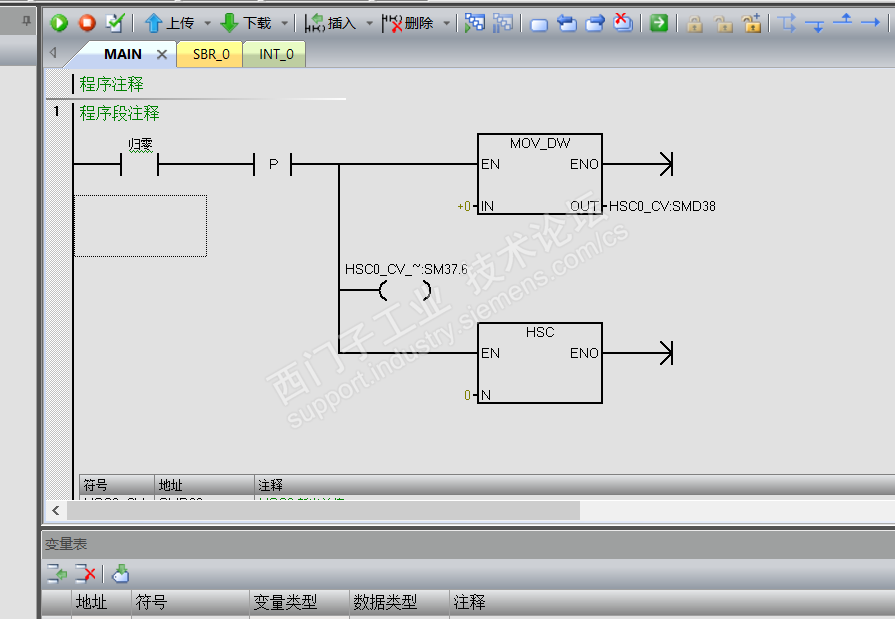Click the open padlock icon
The height and width of the screenshot is (619, 895).
pos(723,23)
